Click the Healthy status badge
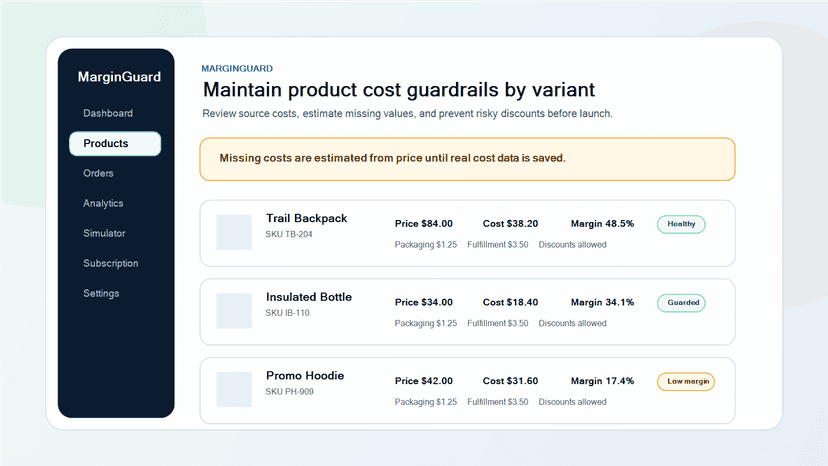The image size is (828, 466). (x=681, y=224)
